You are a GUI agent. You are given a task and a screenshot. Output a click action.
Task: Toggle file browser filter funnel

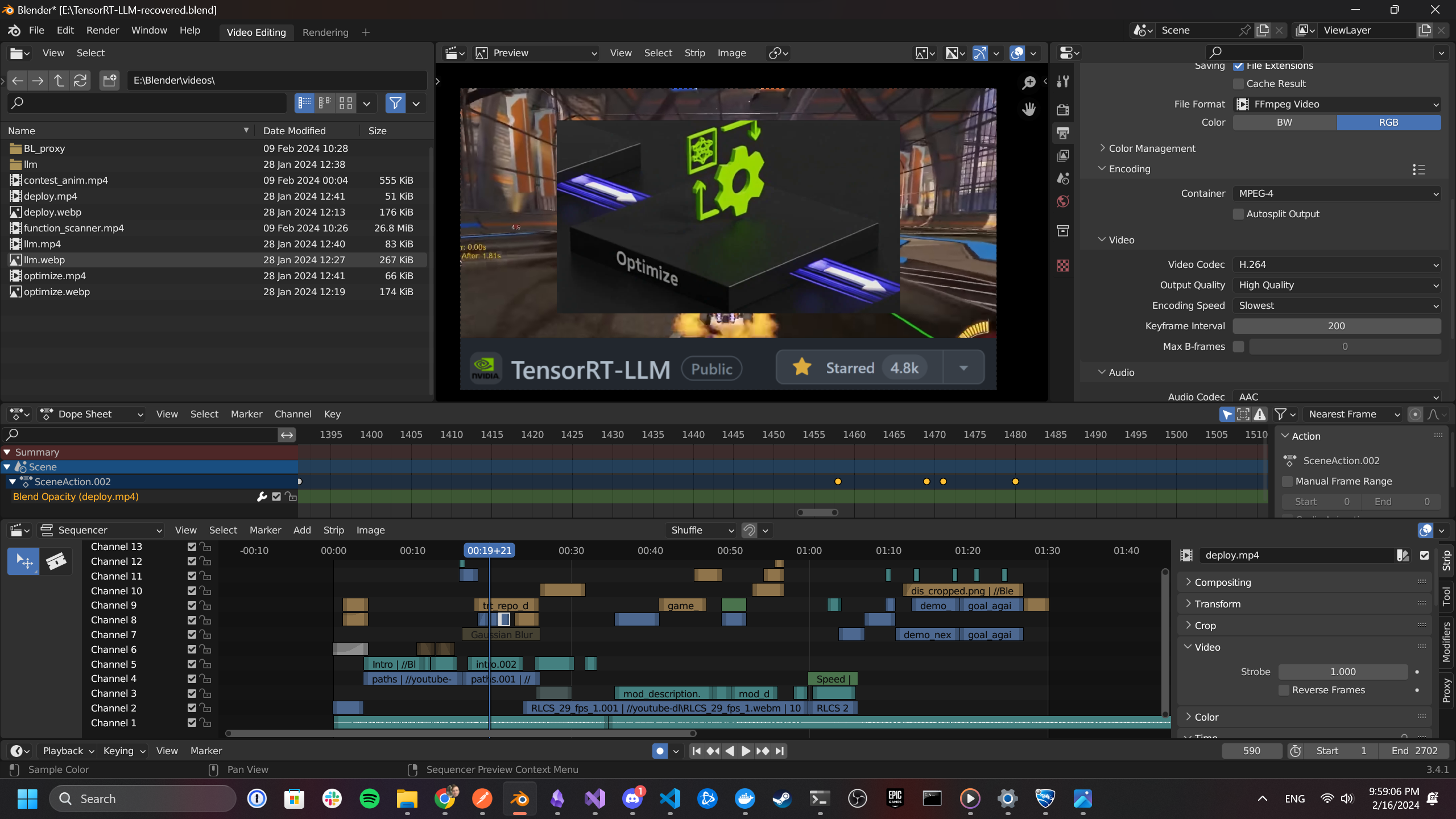395,104
